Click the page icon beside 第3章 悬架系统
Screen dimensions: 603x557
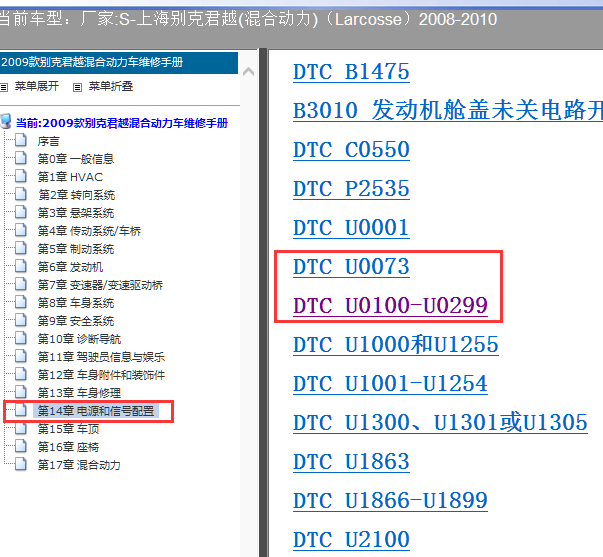(x=20, y=212)
